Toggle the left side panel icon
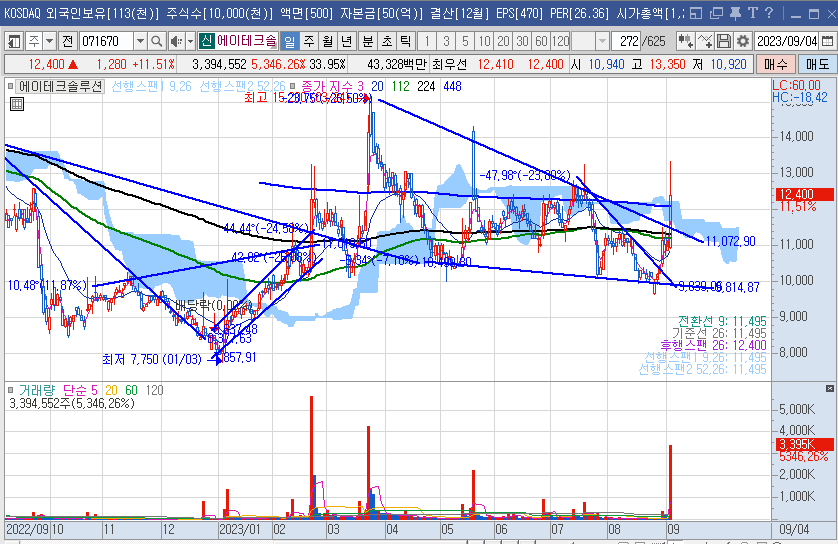Screen dimensions: 838x544 (x=13, y=41)
